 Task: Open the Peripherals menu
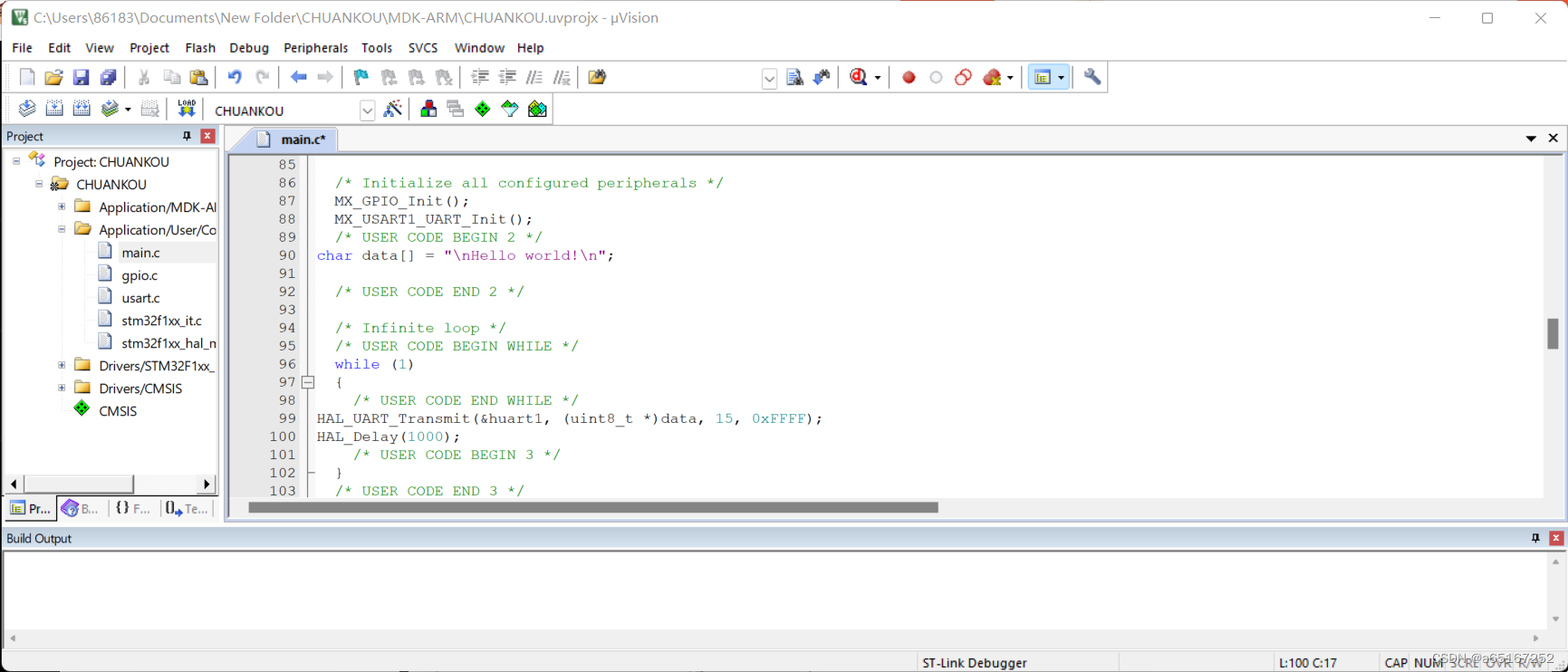315,48
